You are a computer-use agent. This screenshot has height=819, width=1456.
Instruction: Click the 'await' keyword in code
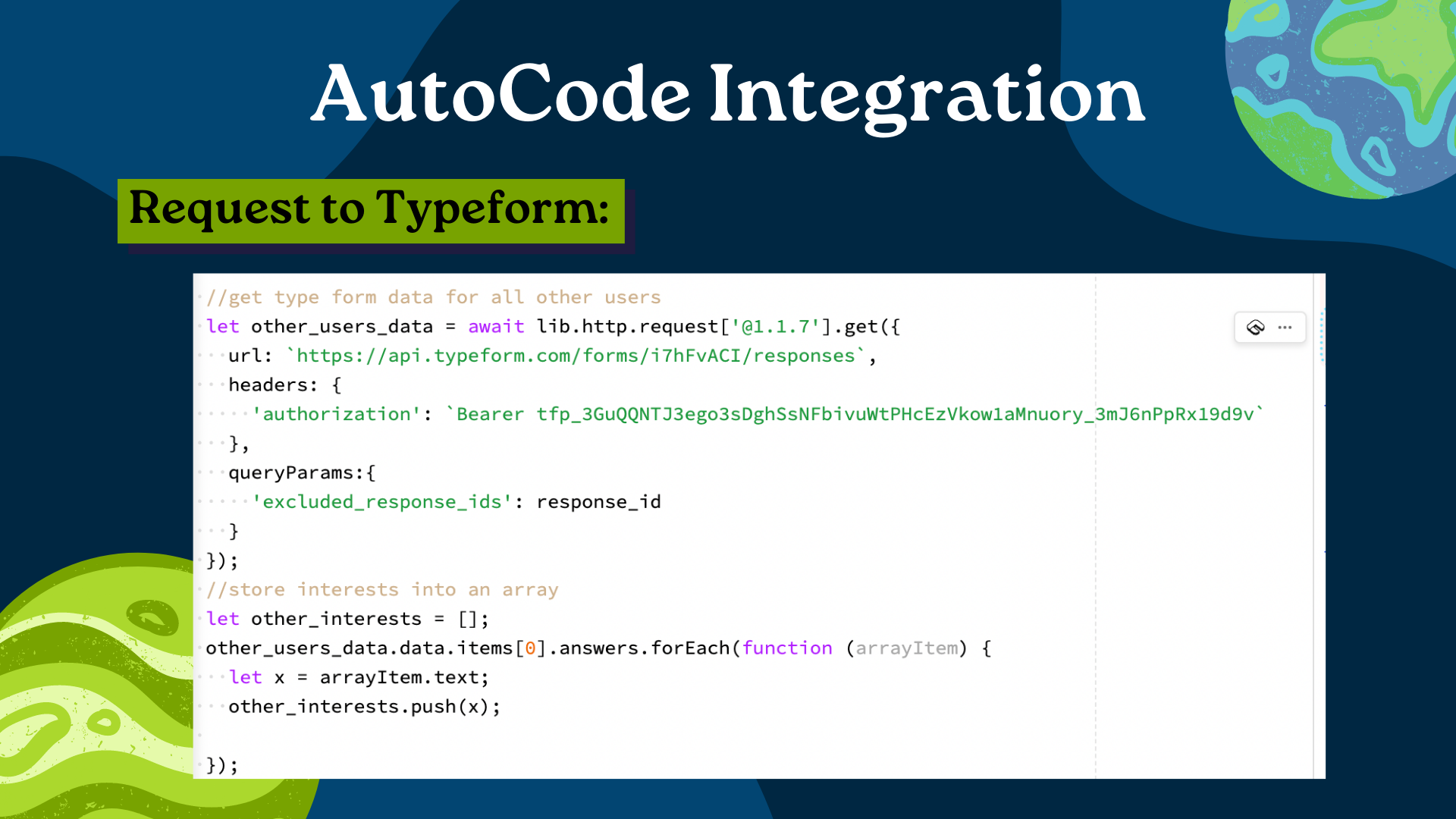click(495, 327)
